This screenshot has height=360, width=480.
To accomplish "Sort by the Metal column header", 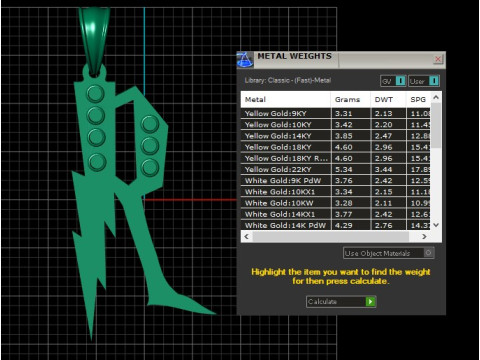I will (x=286, y=99).
